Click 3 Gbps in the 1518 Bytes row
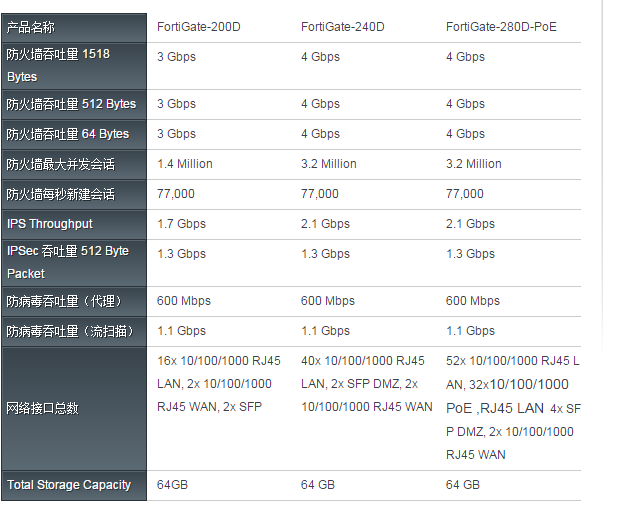This screenshot has height=512, width=621. click(176, 57)
